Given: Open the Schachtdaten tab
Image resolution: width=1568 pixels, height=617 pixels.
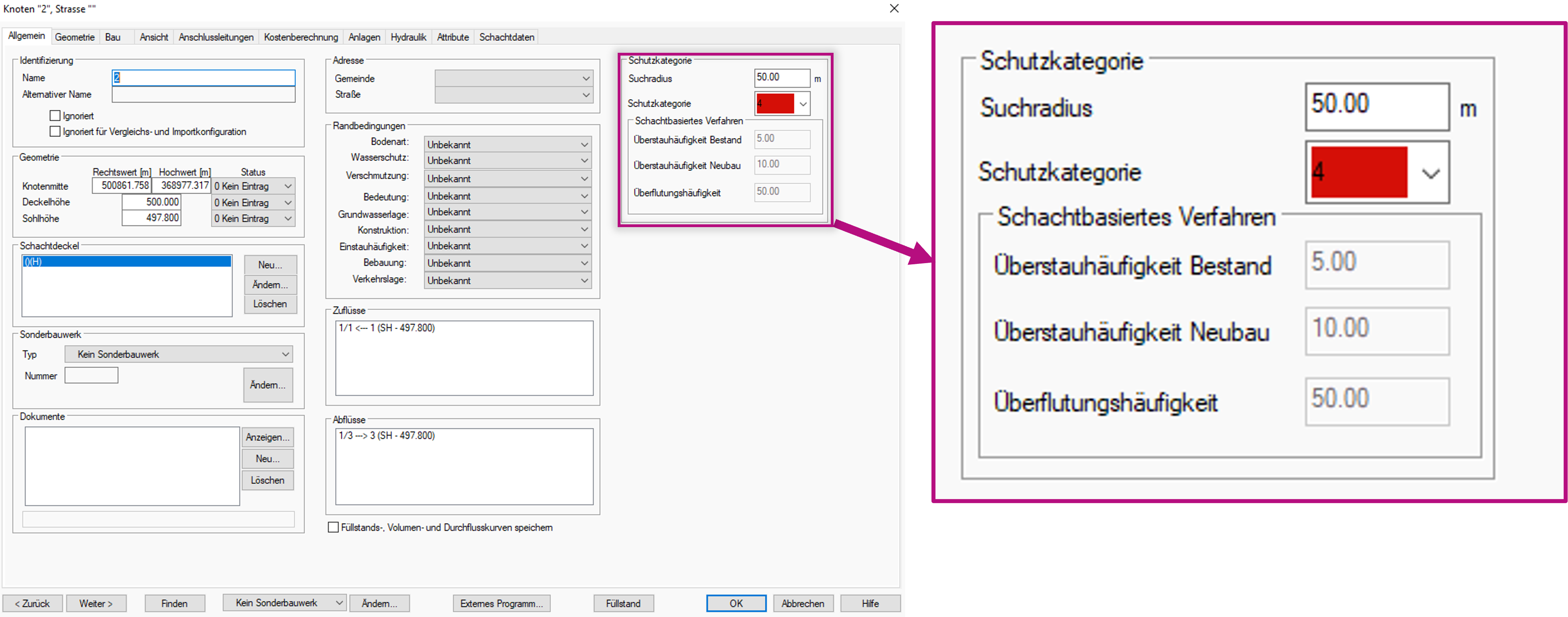Looking at the screenshot, I should pyautogui.click(x=507, y=37).
